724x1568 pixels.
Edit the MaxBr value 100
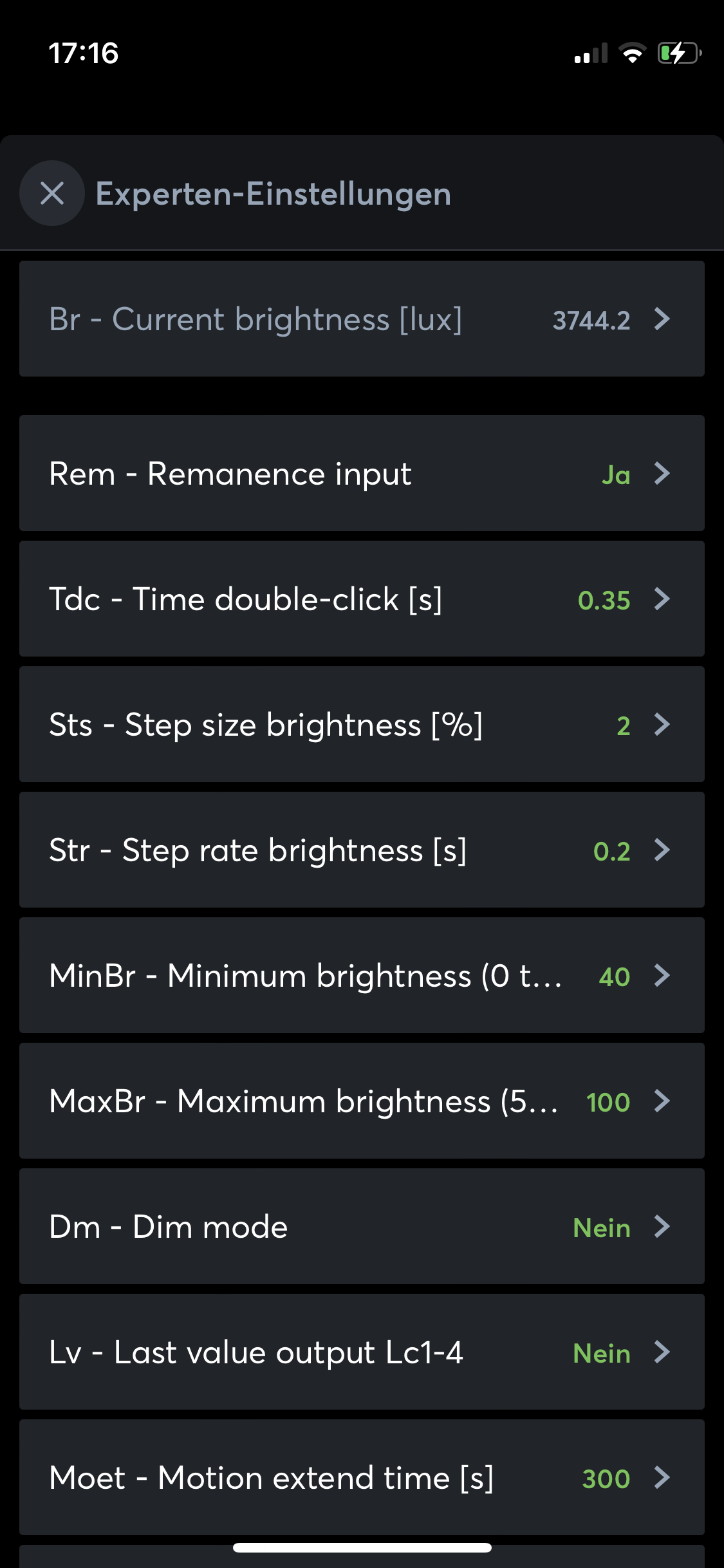coord(608,1103)
